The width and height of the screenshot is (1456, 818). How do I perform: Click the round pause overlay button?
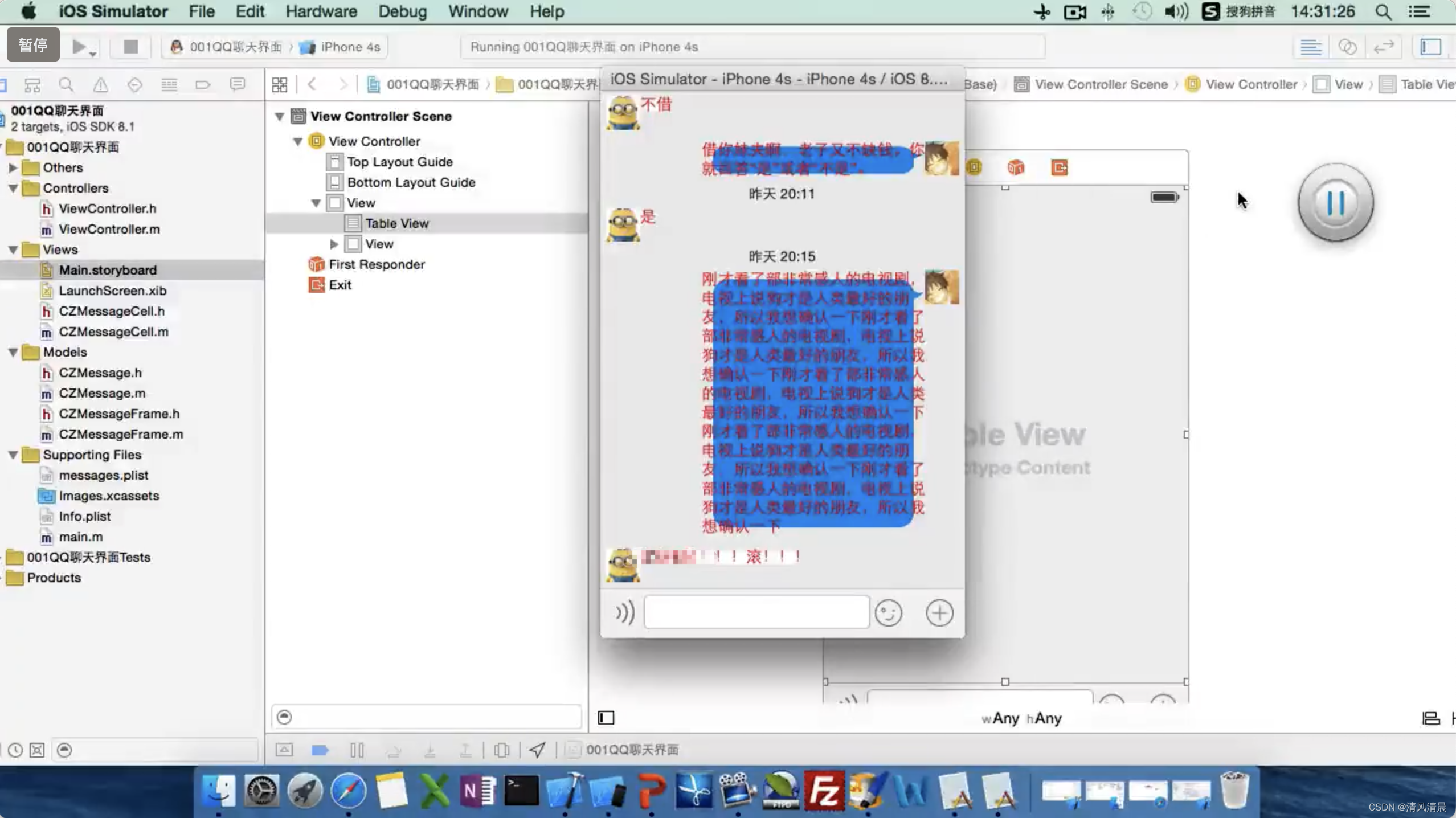(x=1336, y=202)
